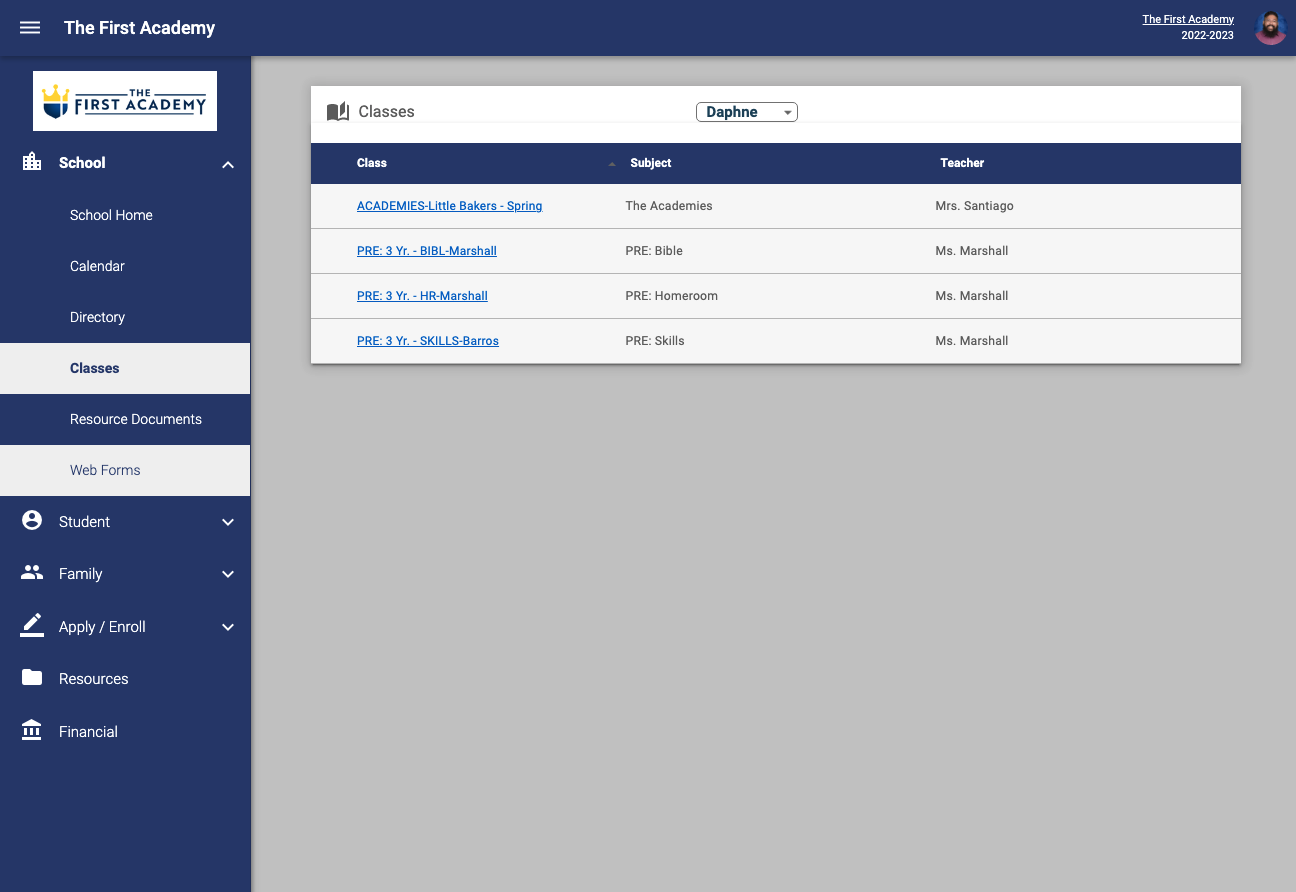Click the Apply / Enroll pencil icon
1296x892 pixels.
[x=32, y=625]
